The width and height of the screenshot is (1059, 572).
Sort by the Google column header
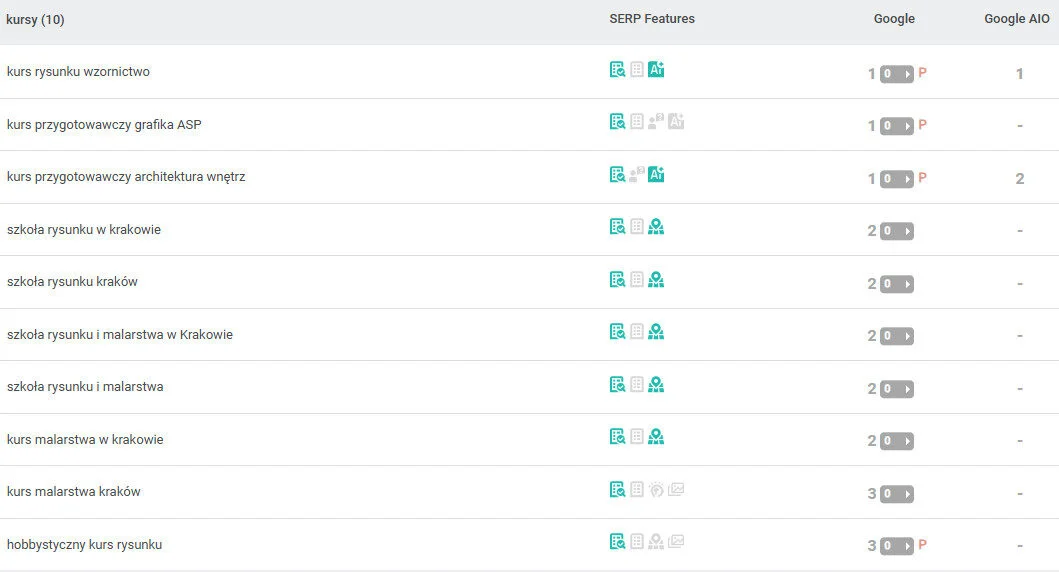tap(894, 19)
